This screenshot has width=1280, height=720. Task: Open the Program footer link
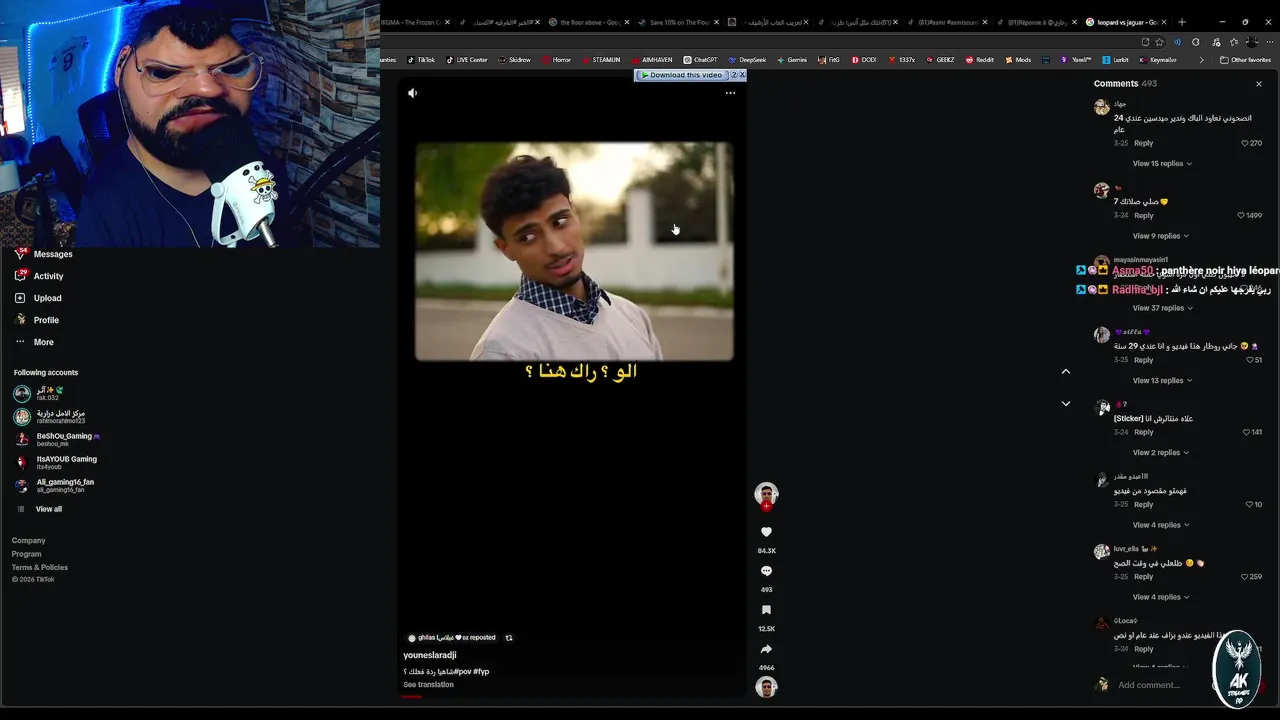point(26,554)
